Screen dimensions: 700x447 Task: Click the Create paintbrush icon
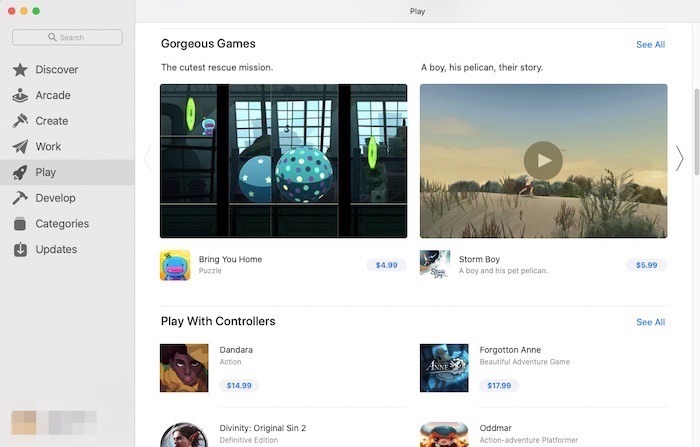click(20, 121)
